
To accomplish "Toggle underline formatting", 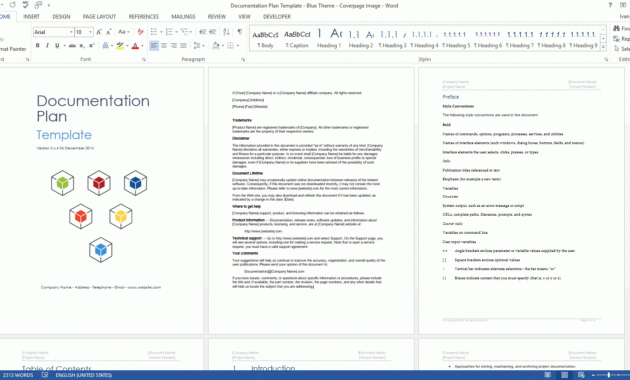I will point(57,46).
